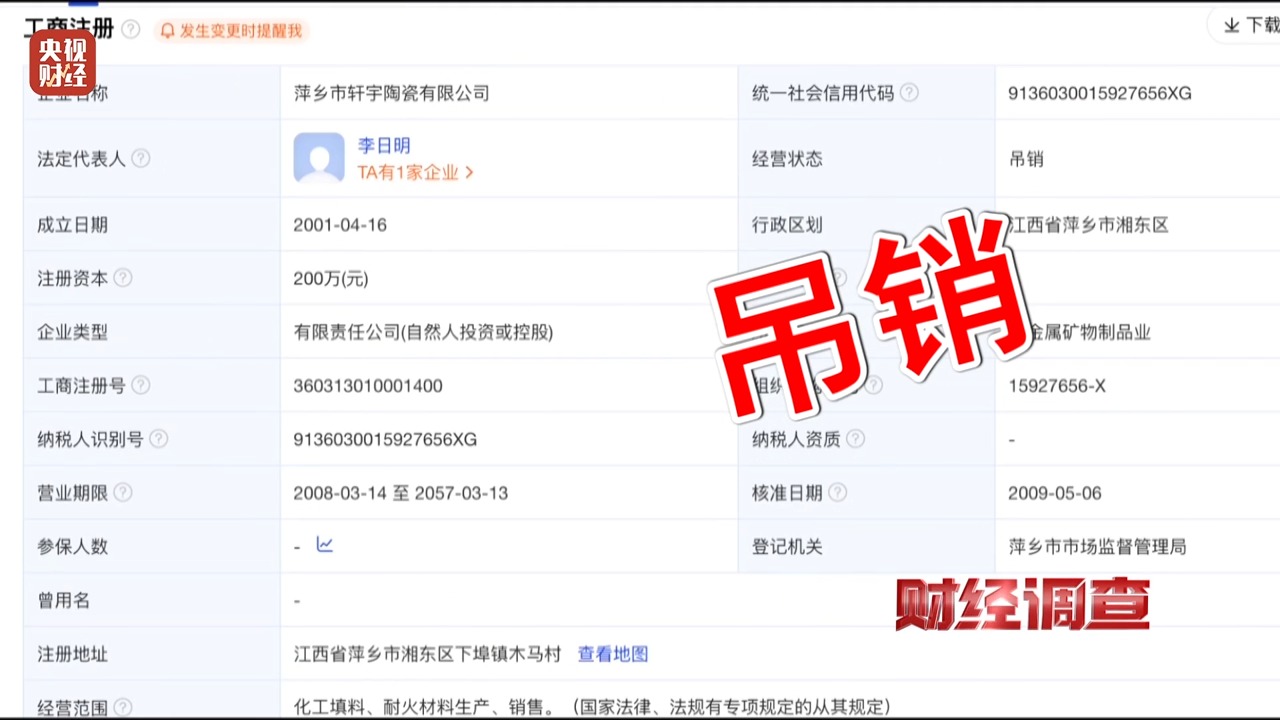The width and height of the screenshot is (1280, 720).
Task: Click 查看地图 to view the address map
Action: [x=612, y=654]
